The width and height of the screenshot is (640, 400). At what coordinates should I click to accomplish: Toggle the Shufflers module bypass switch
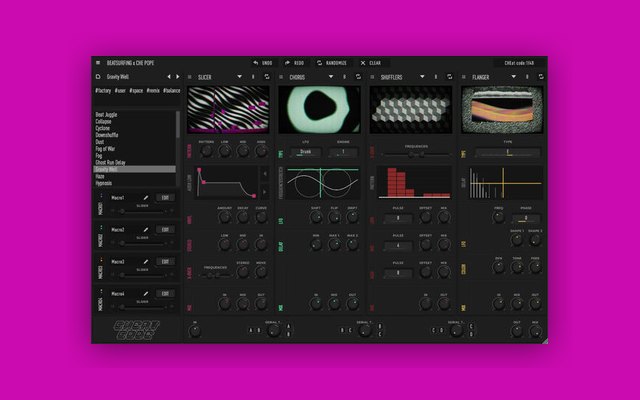(436, 77)
